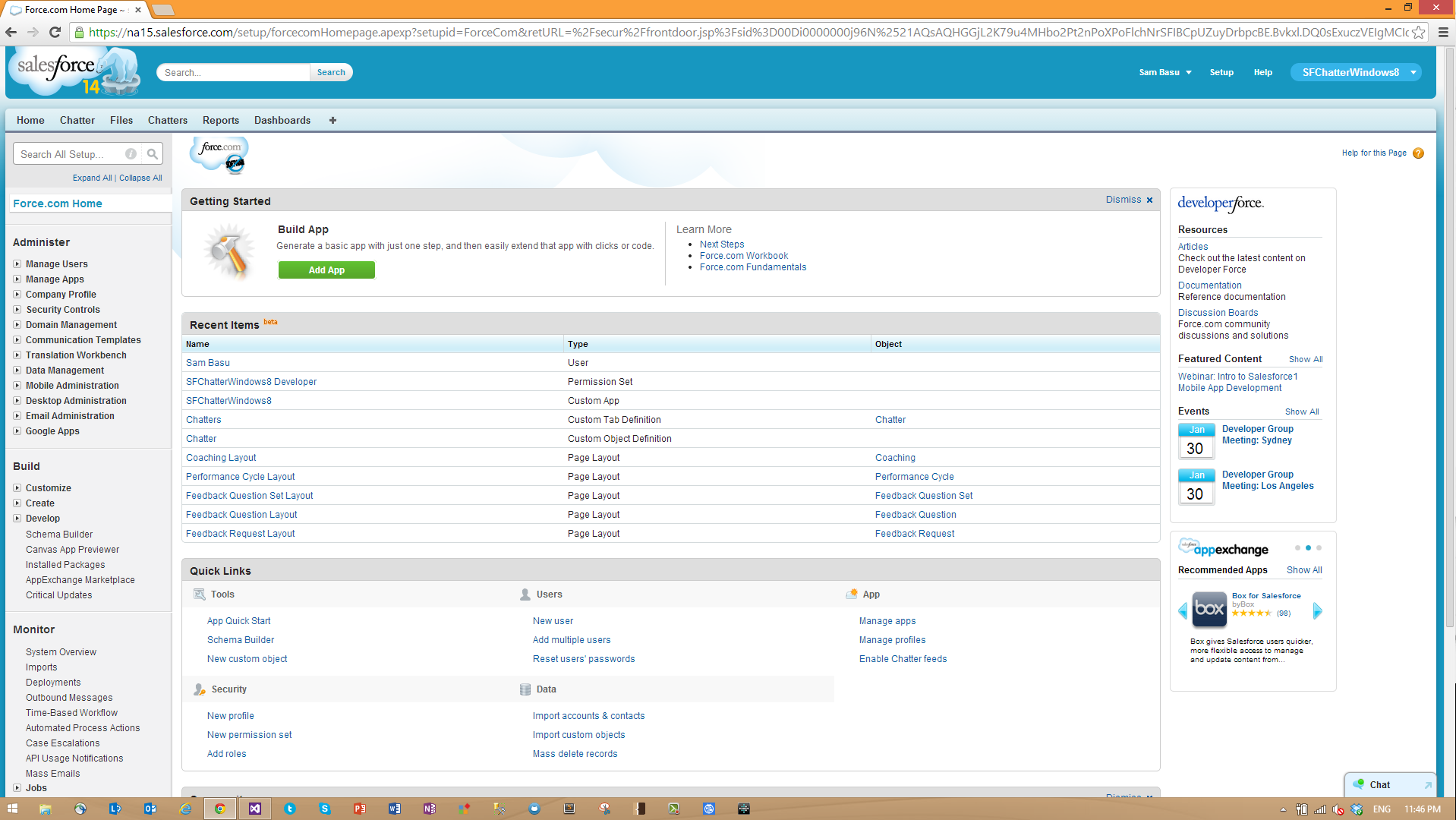Open the Sam Basu user menu
1456x820 pixels.
coord(1164,72)
